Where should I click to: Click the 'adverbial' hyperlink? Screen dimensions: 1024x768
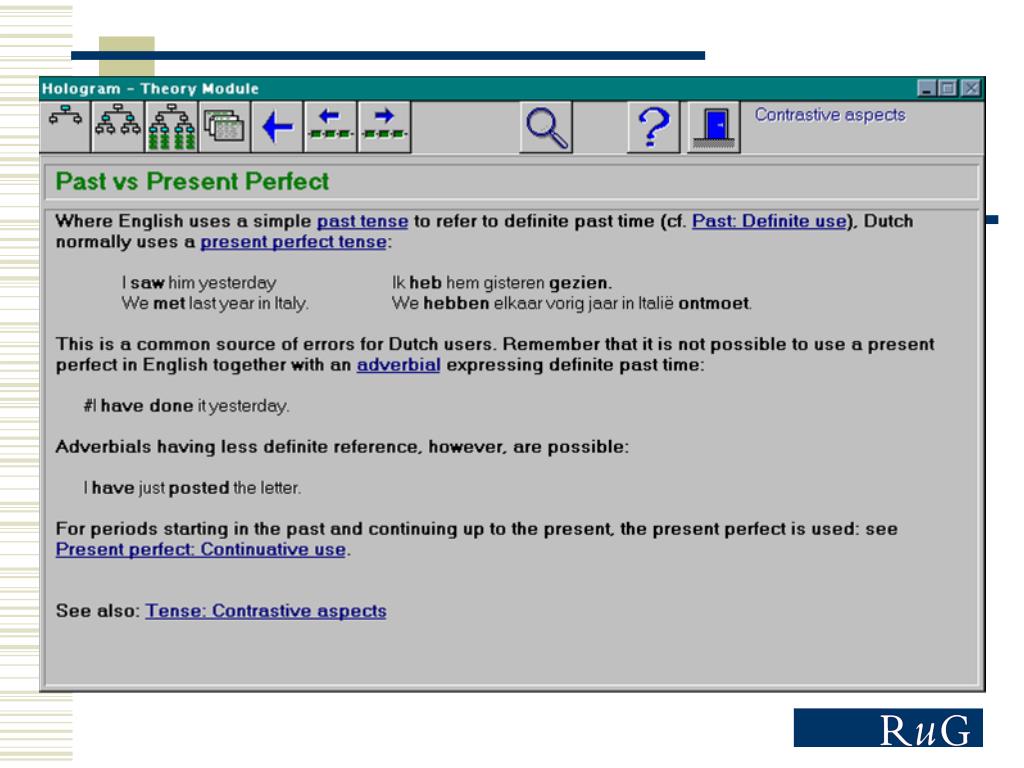(x=398, y=365)
